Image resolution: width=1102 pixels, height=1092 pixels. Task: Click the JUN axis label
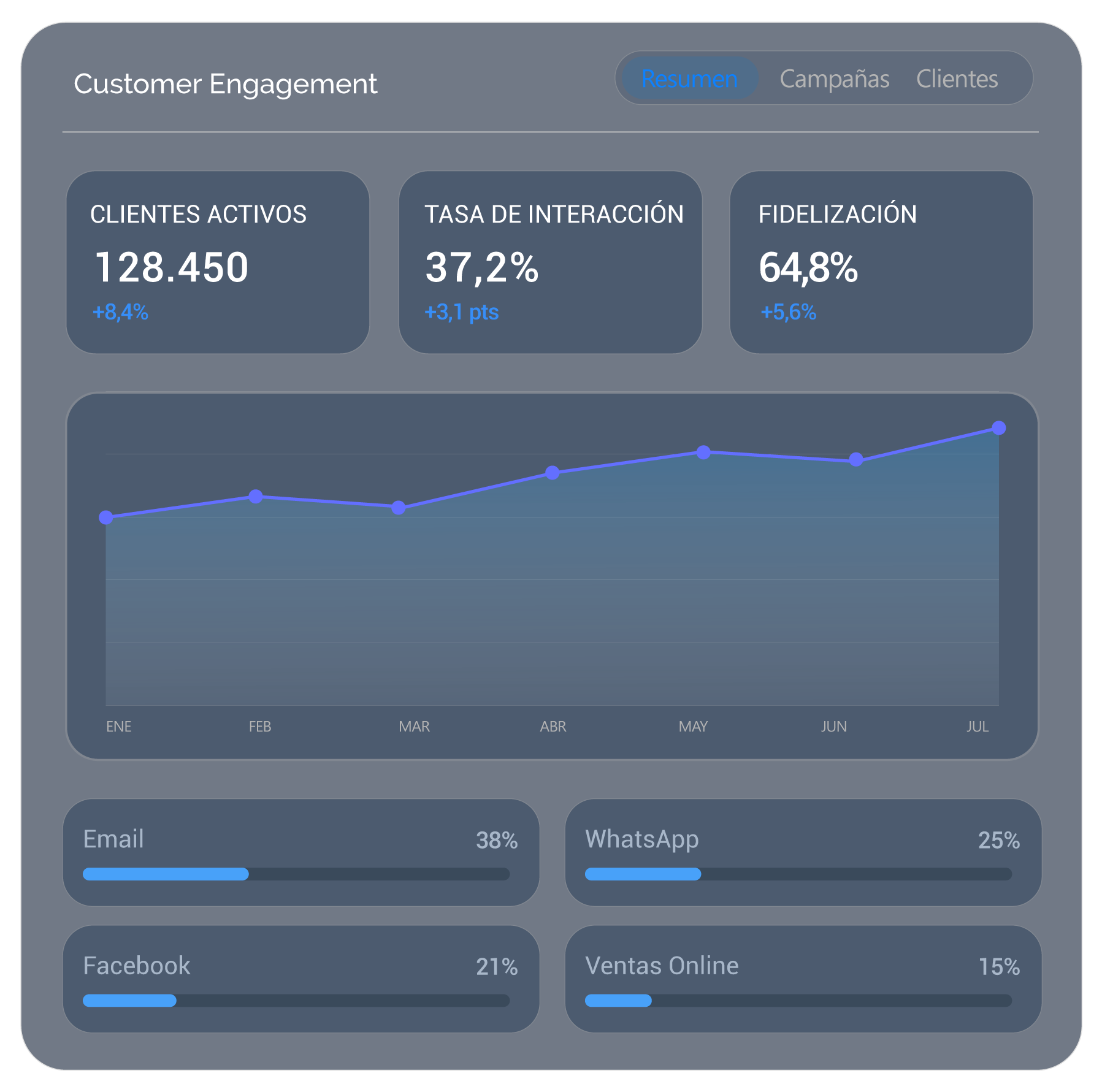point(834,727)
